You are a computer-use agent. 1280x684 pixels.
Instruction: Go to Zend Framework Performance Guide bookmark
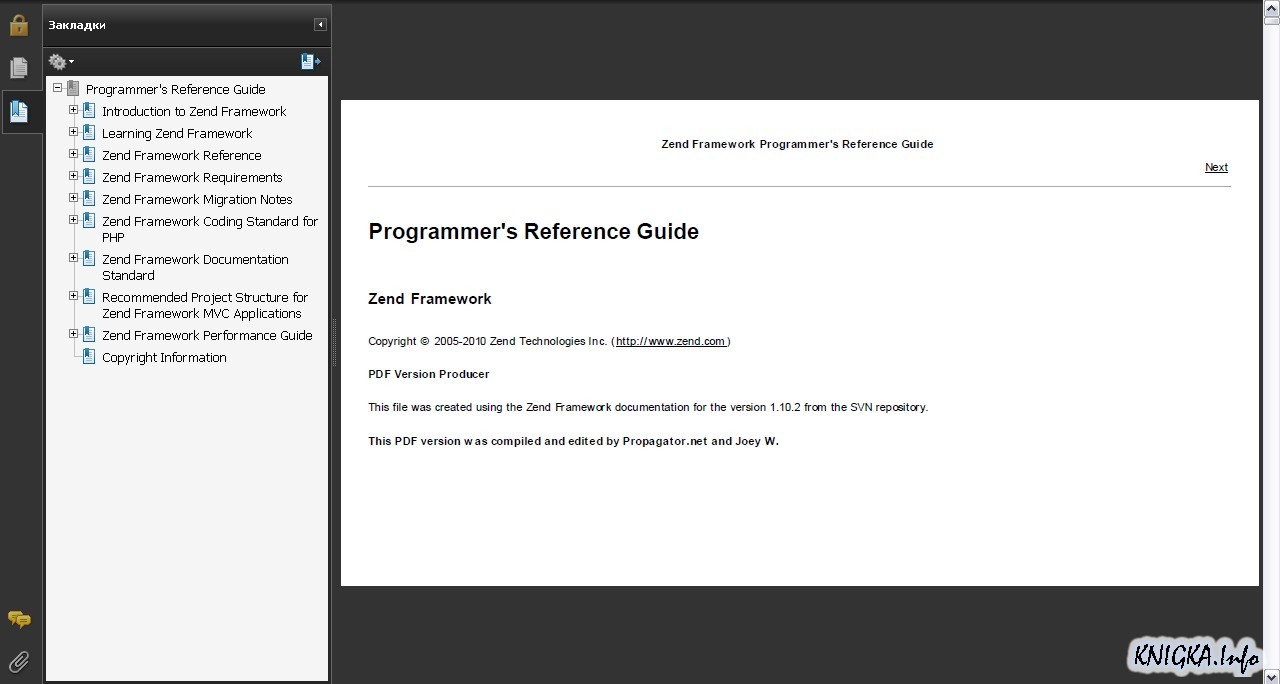pos(207,335)
